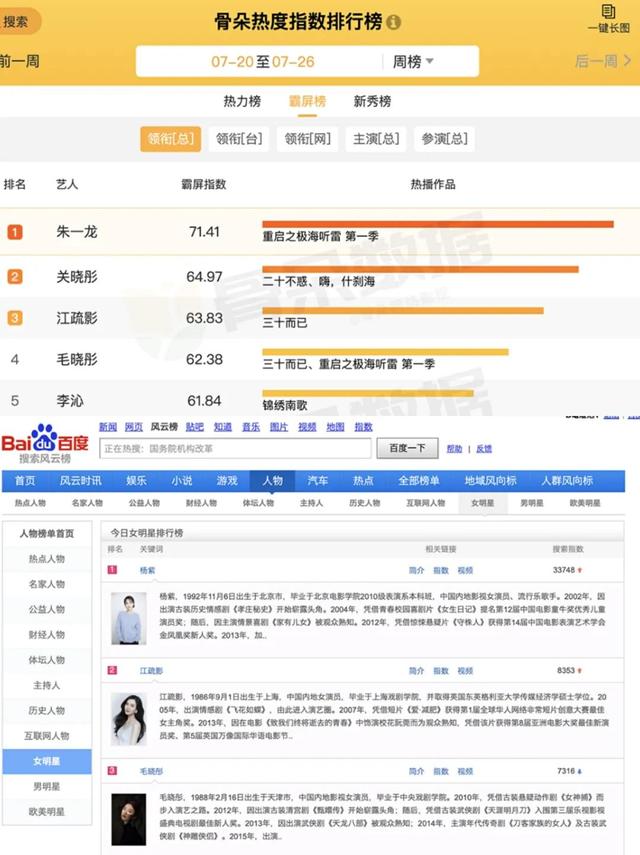
Task: Open the 贴吧 link in Baidu's top nav
Action: click(x=195, y=427)
